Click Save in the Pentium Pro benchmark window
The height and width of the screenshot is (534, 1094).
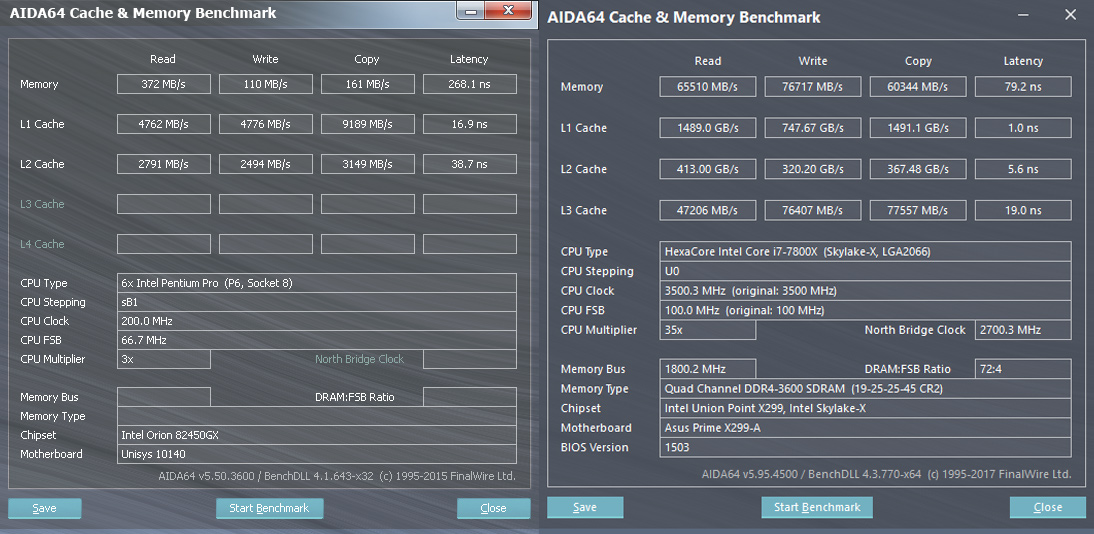[x=45, y=508]
